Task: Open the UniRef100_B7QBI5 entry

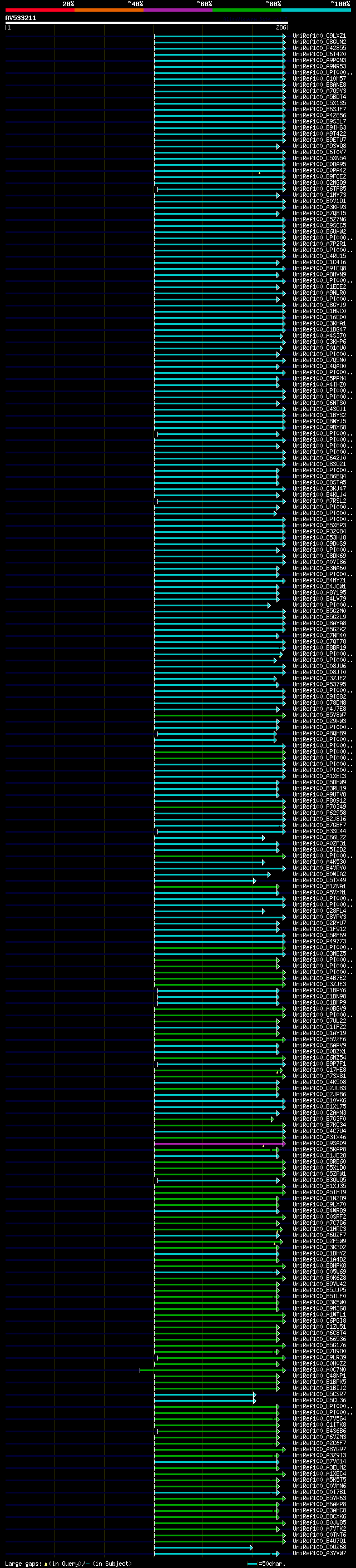Action: point(319,214)
